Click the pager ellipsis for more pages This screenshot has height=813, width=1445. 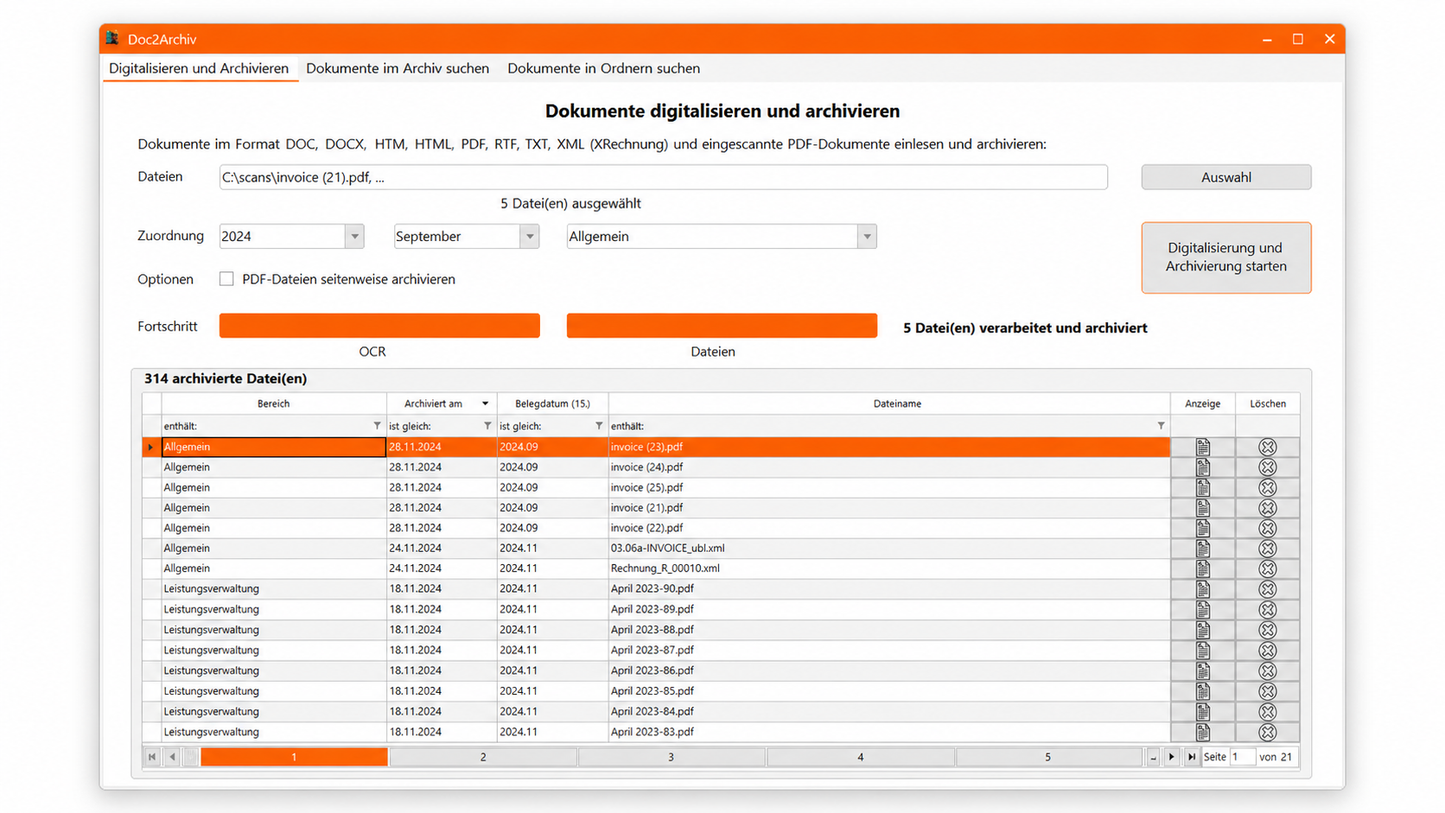(1153, 757)
